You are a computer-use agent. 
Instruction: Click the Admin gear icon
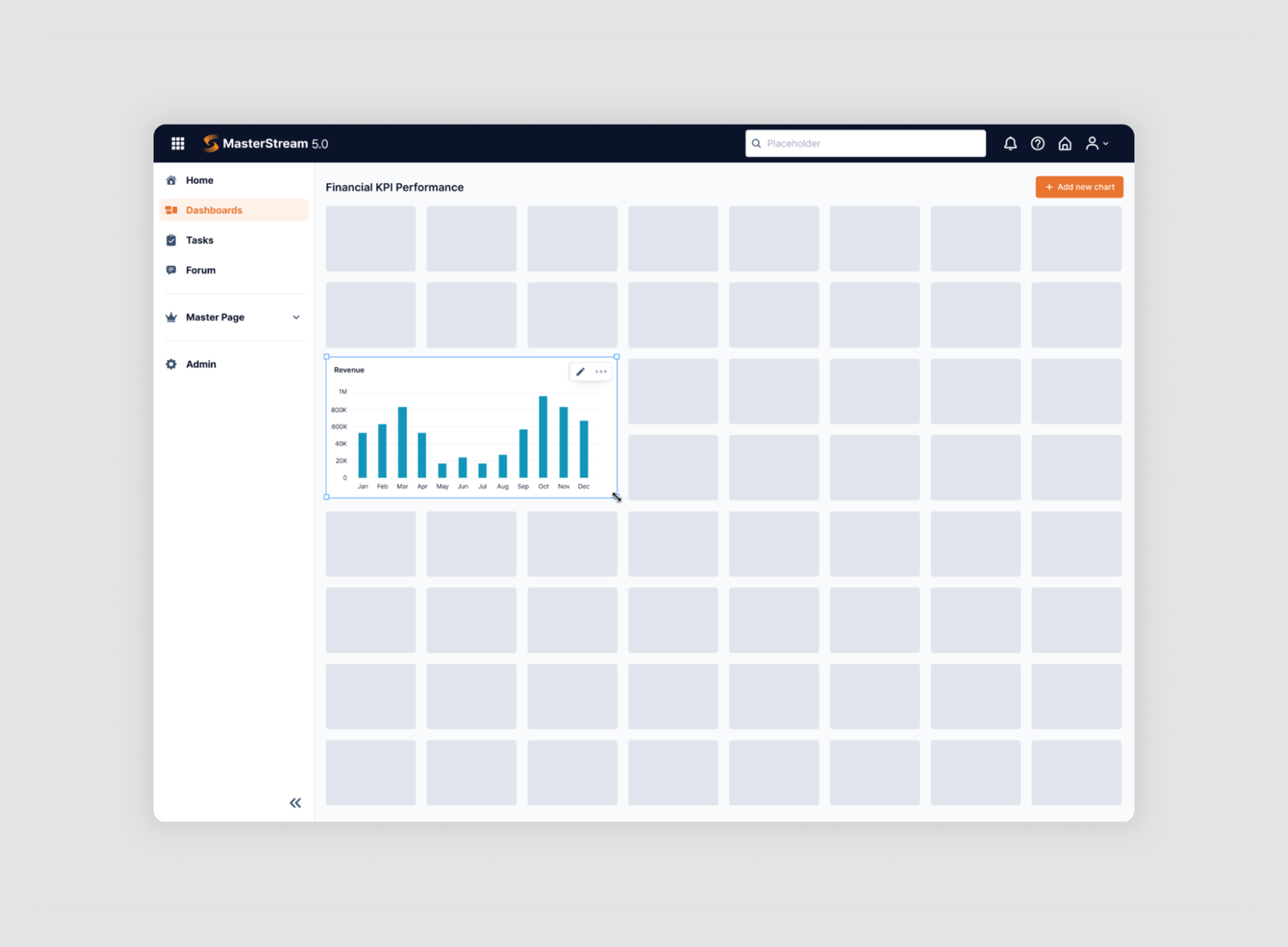pos(171,364)
